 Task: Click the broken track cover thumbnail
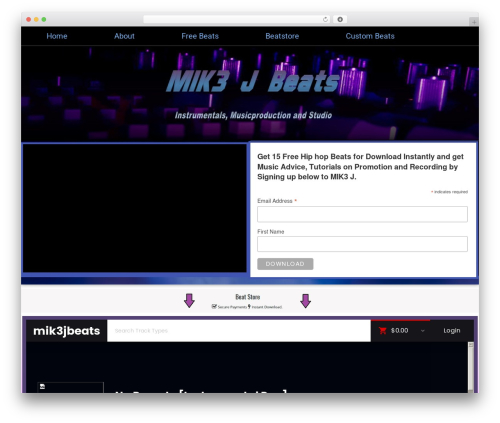[x=70, y=387]
